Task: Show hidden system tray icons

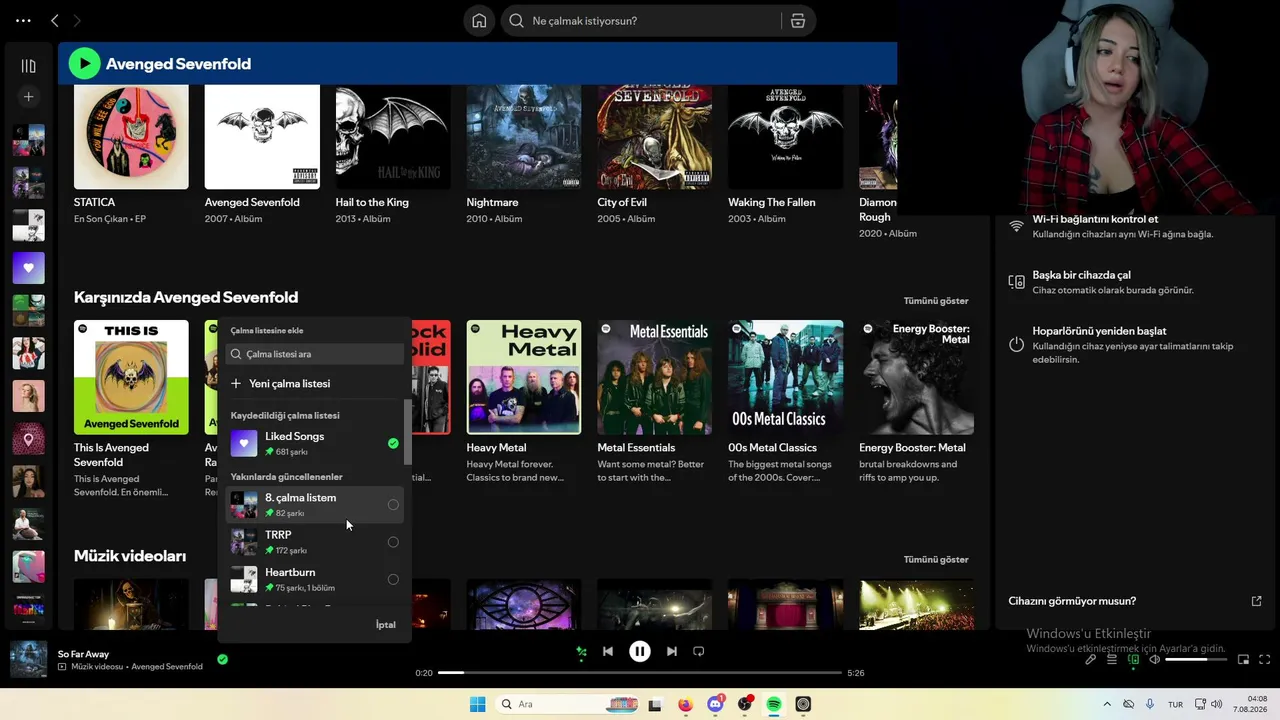Action: click(1107, 705)
